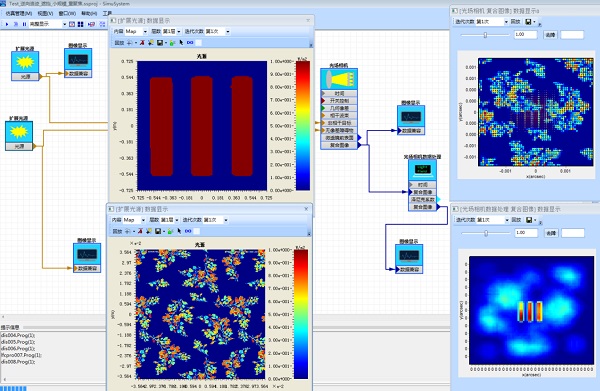
Task: Click 时间 port on 光场相机 node
Action: (x=339, y=93)
